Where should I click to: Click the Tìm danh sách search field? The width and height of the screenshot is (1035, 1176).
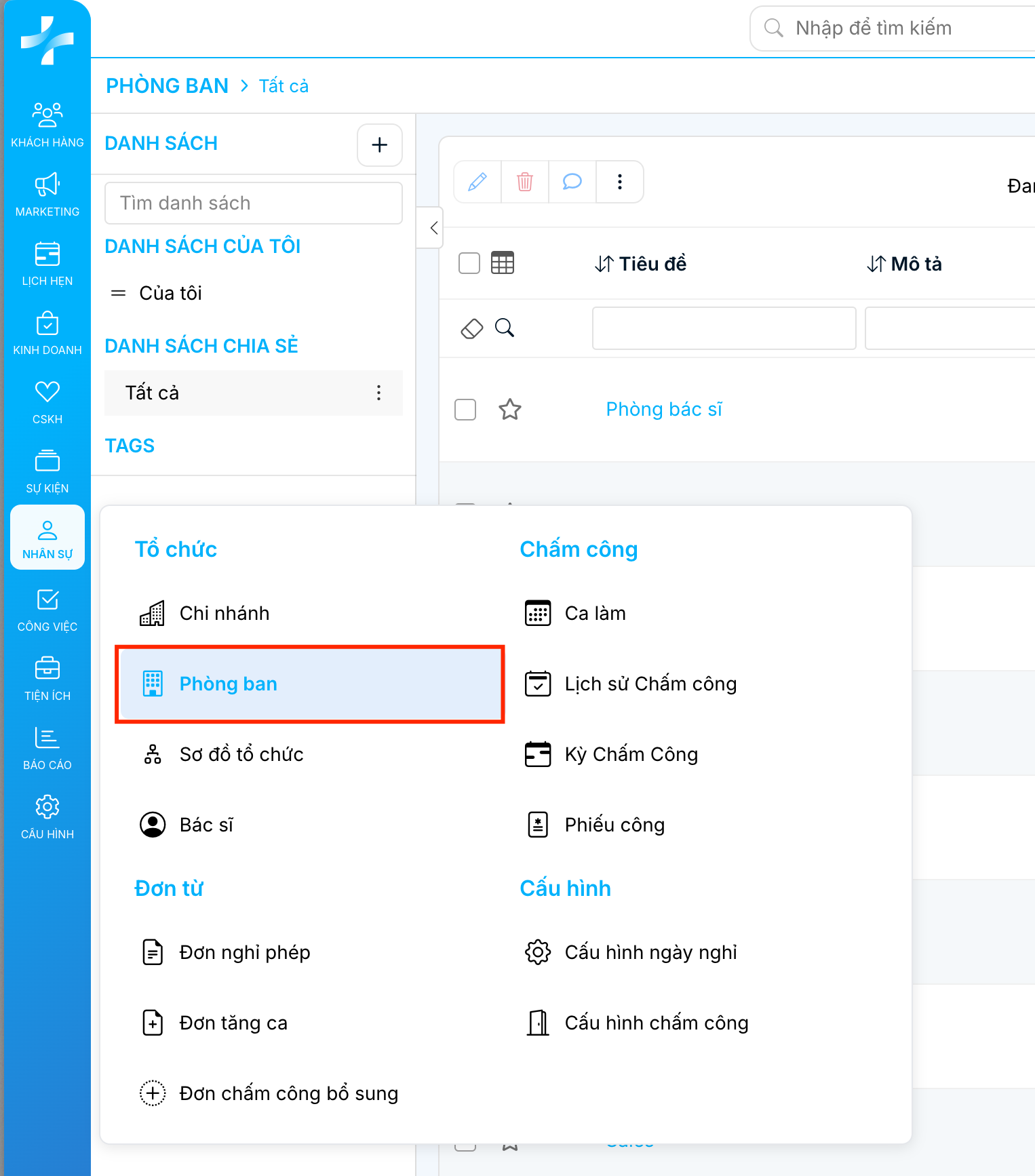[x=254, y=203]
